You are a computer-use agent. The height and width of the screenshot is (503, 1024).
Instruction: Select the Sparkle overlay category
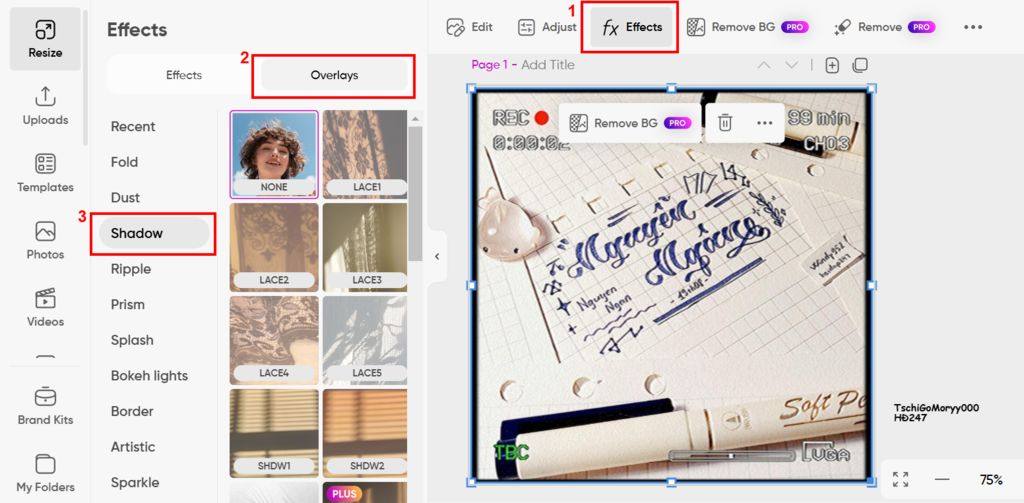135,483
